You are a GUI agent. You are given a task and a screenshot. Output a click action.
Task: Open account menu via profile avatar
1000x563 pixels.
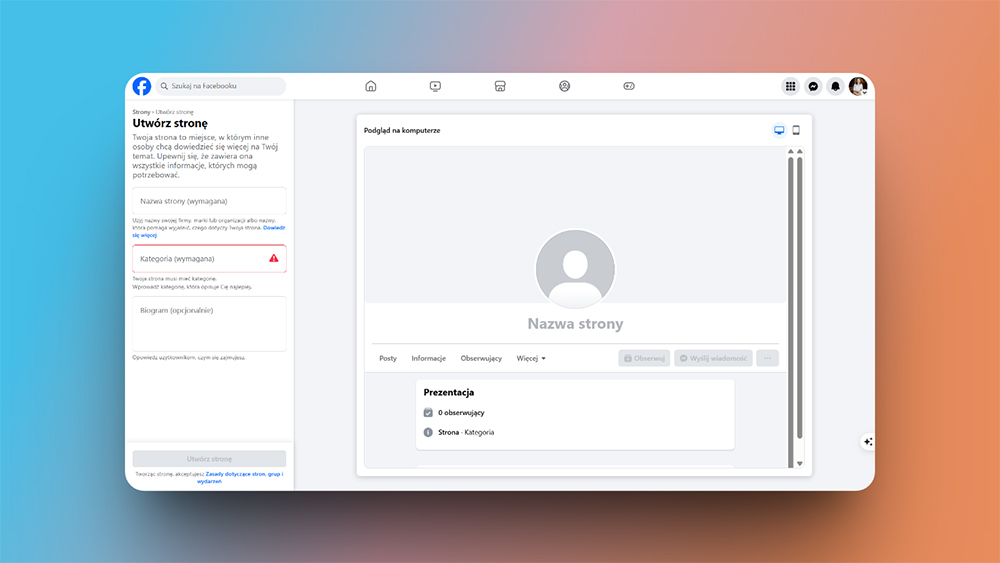(857, 86)
